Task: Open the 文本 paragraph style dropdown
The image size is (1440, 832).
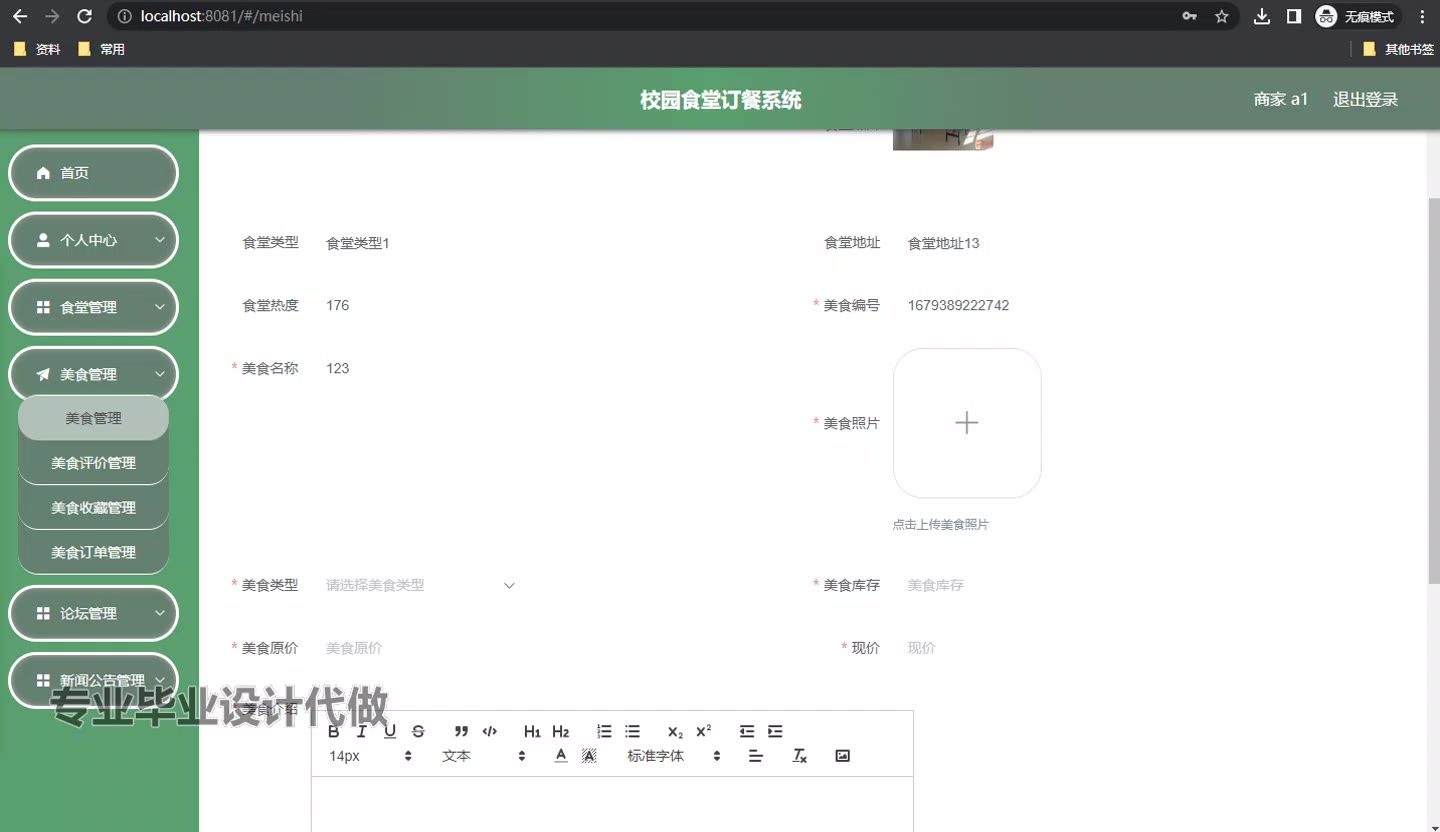Action: (483, 756)
